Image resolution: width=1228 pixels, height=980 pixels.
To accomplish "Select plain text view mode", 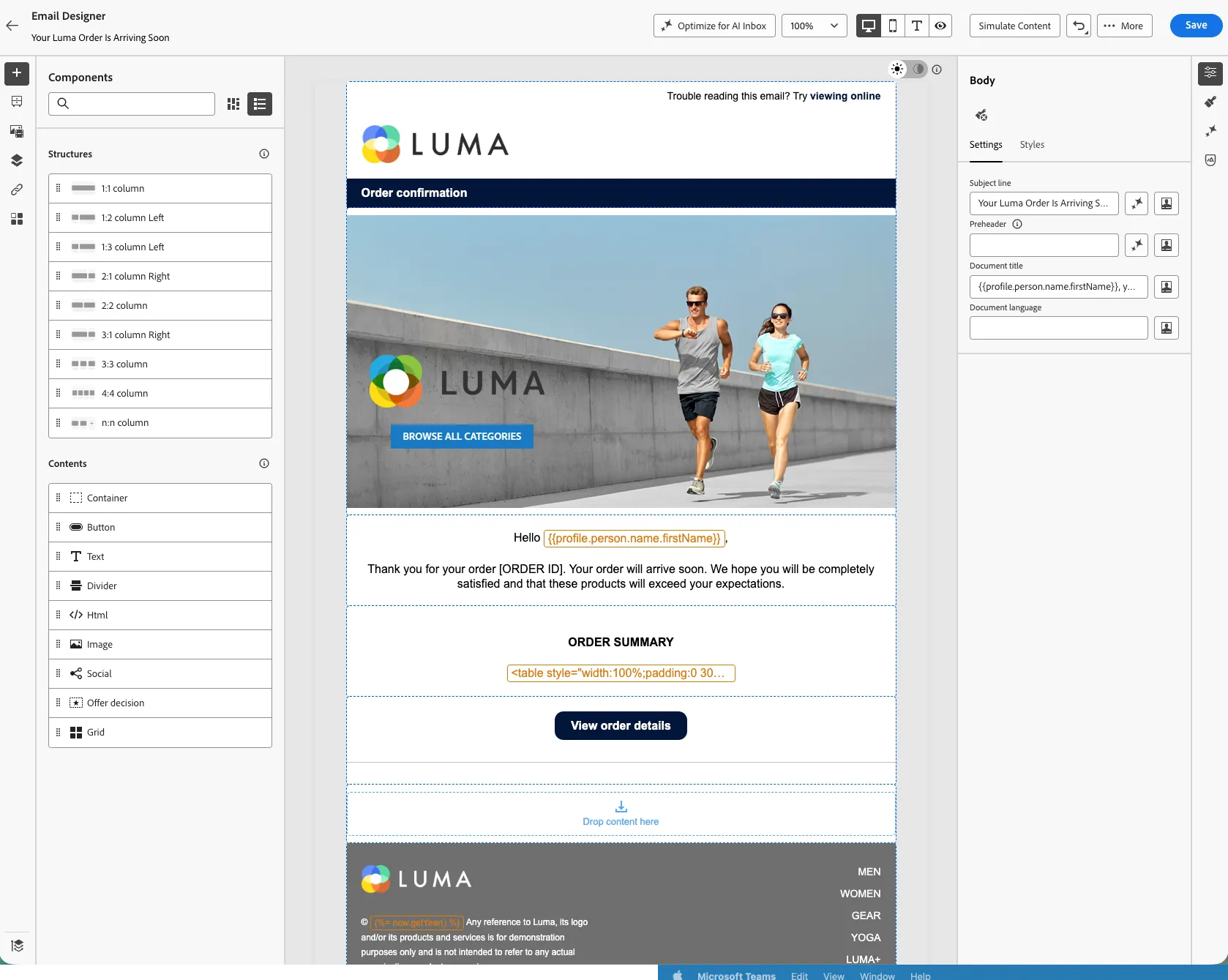I will tap(916, 26).
